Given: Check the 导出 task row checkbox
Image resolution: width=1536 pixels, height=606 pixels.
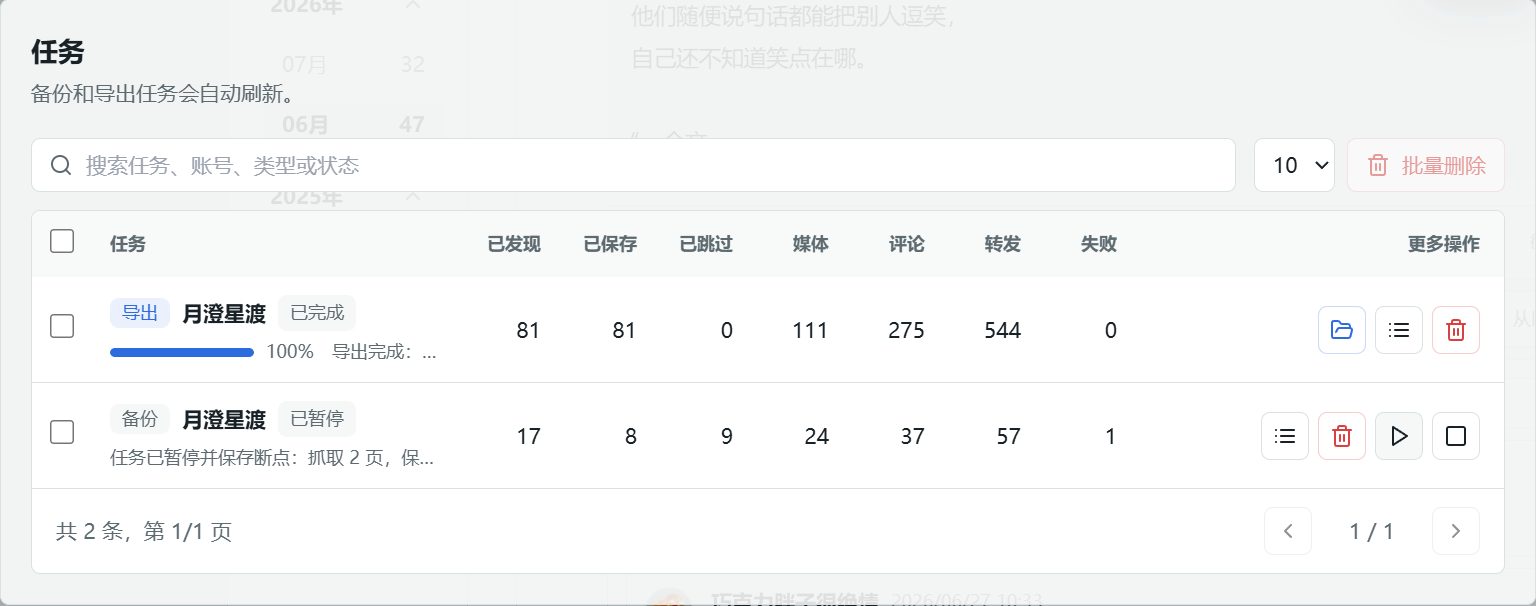Looking at the screenshot, I should point(62,326).
